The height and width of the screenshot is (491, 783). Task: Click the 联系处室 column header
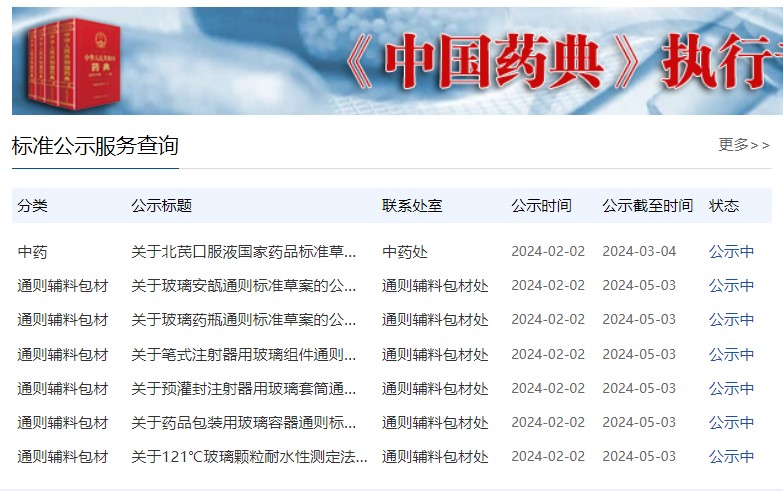412,206
